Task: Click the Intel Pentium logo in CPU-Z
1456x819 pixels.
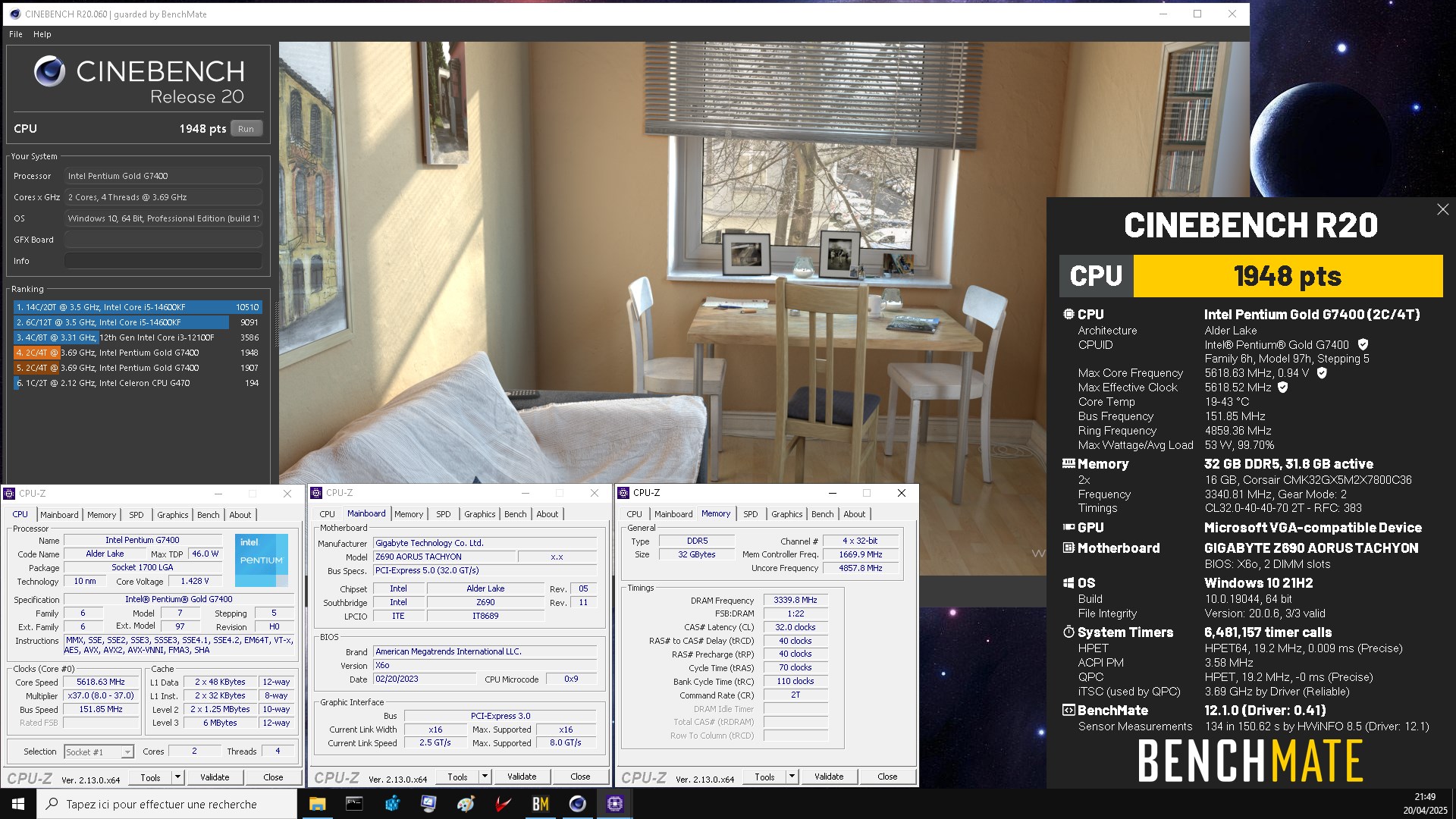Action: [262, 560]
